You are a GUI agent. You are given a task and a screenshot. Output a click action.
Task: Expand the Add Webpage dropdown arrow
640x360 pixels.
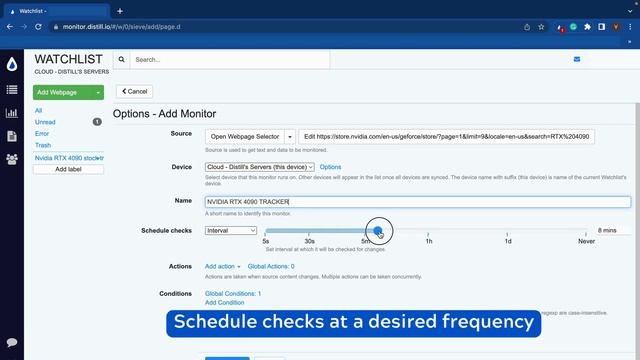pos(98,93)
